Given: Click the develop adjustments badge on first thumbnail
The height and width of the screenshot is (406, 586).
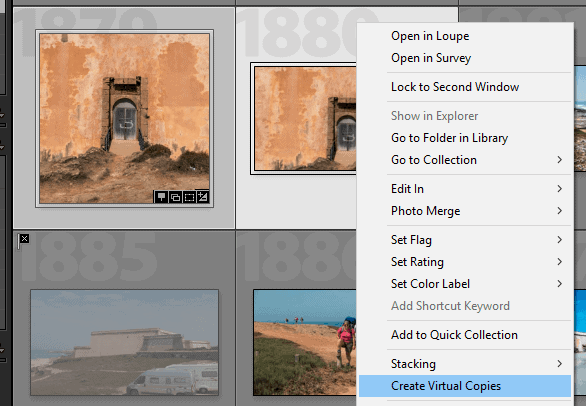Looking at the screenshot, I should pyautogui.click(x=203, y=197).
